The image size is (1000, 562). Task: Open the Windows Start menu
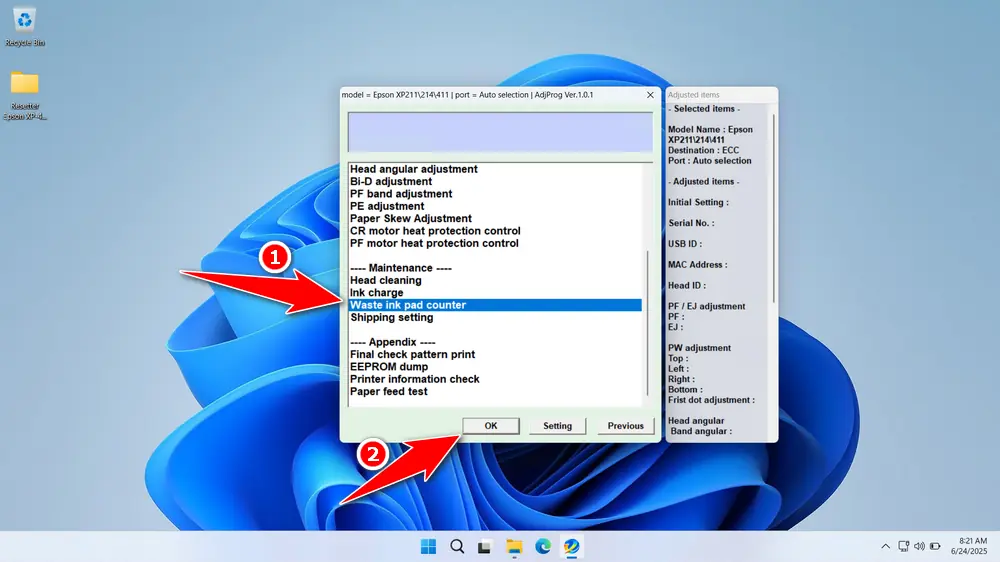tap(429, 547)
